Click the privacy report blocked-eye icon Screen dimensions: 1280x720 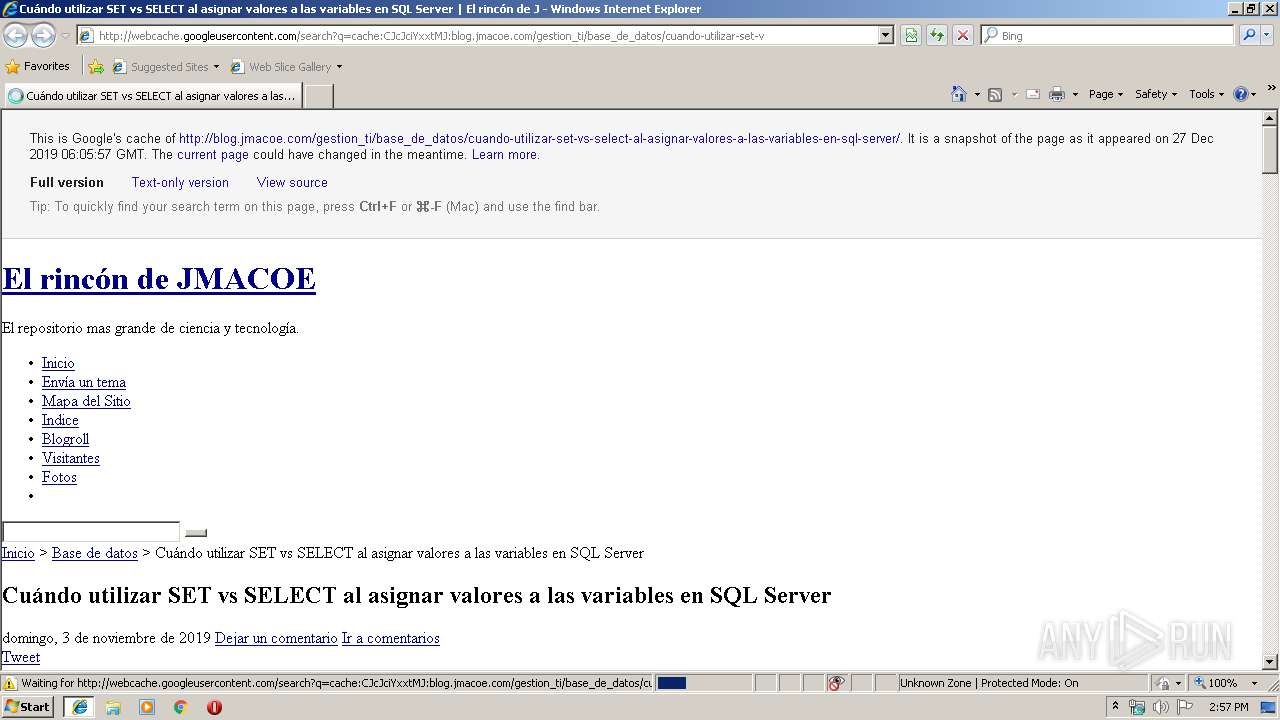click(x=836, y=683)
